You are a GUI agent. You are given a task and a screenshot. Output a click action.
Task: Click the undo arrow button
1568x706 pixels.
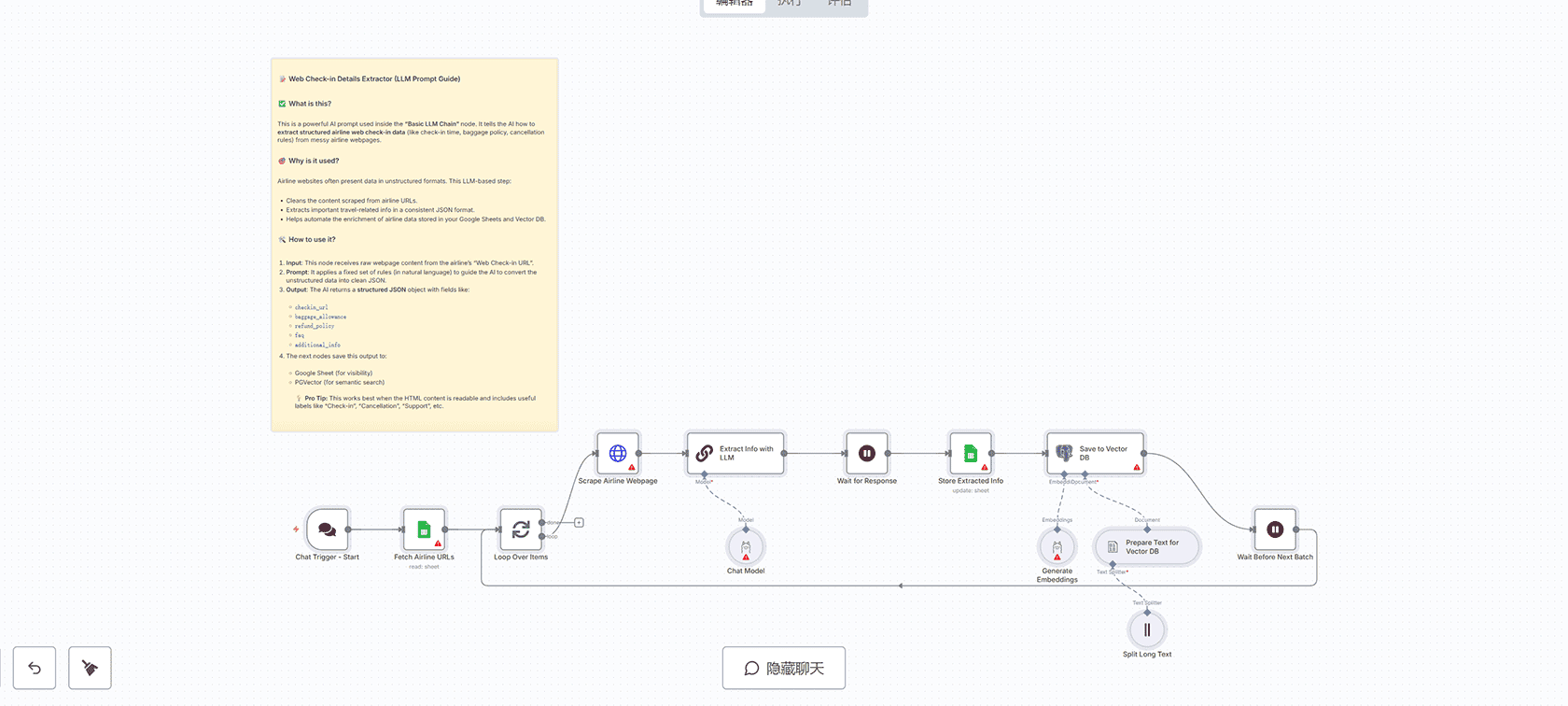coord(35,668)
